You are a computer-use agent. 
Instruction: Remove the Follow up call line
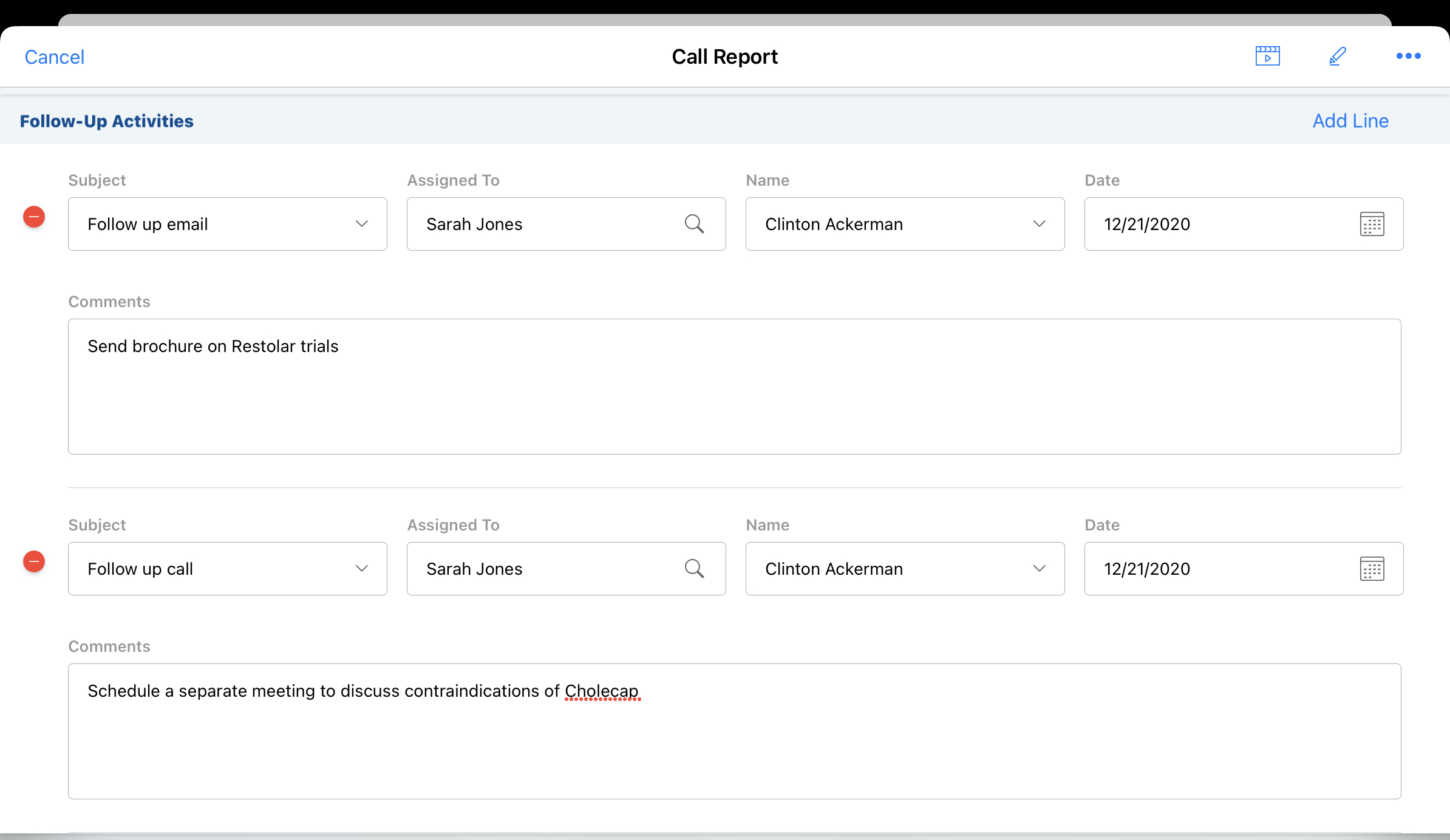click(34, 562)
